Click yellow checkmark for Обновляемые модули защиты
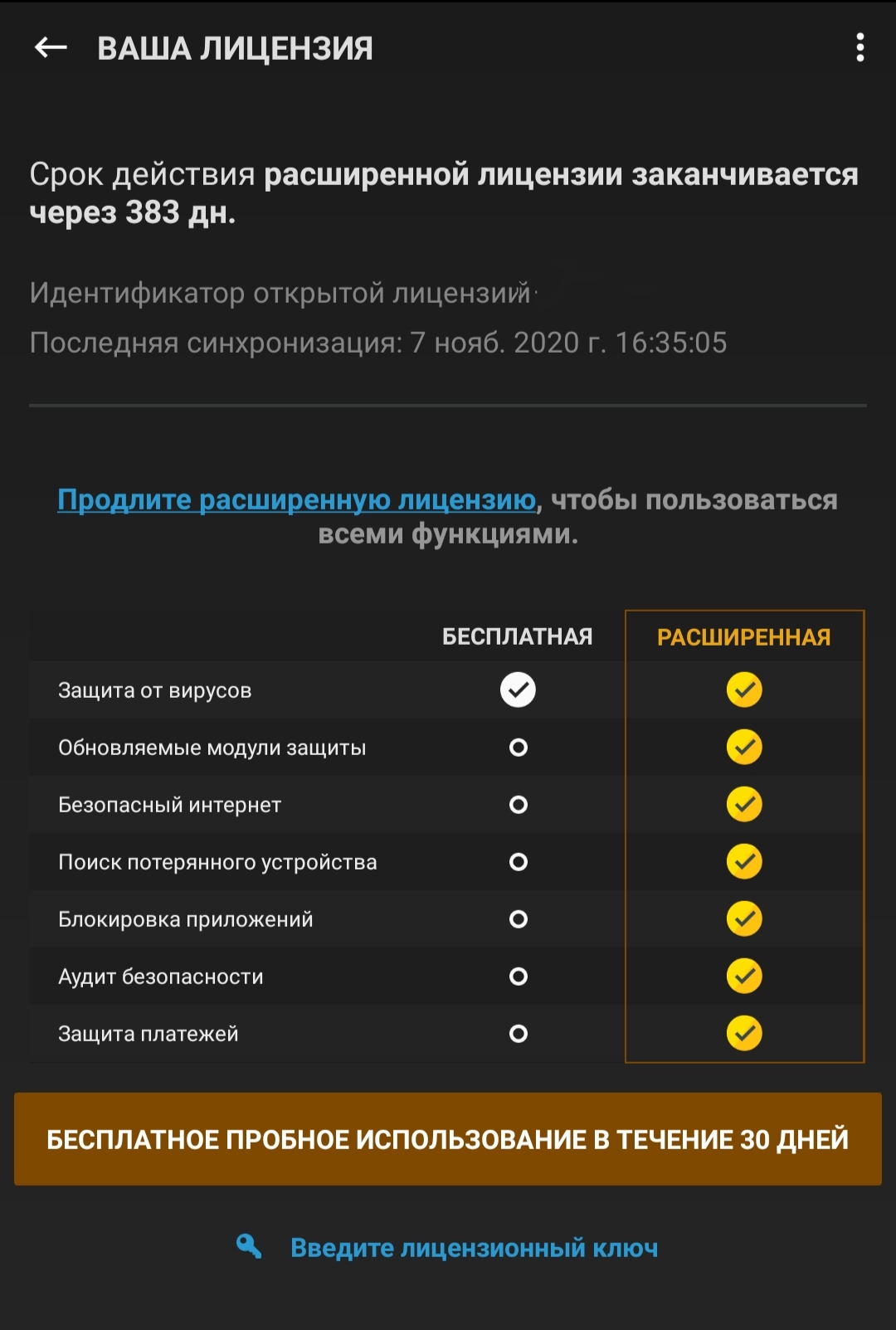 (744, 747)
